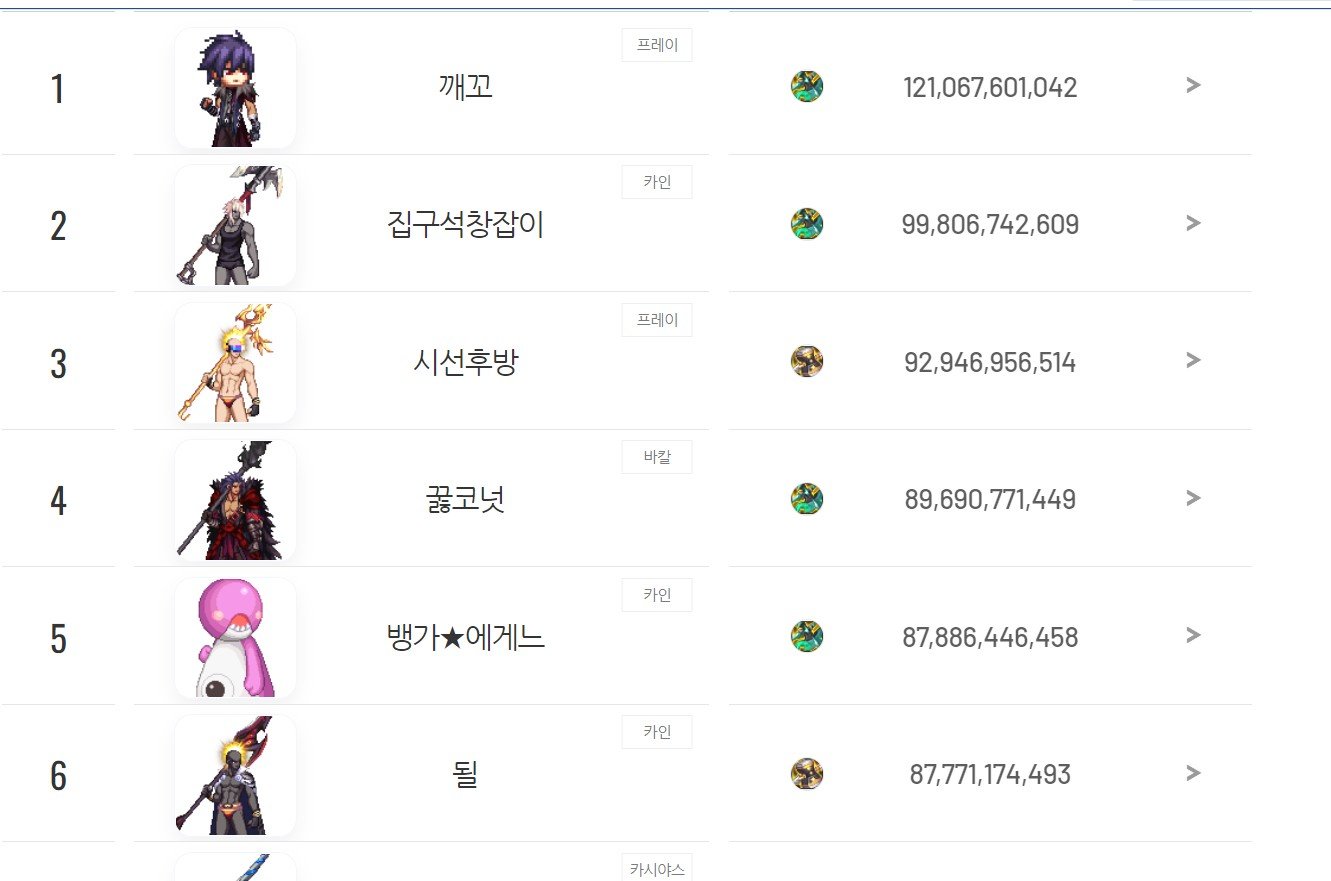
Task: Open rank 3 details via its arrow
Action: pyautogui.click(x=1192, y=362)
